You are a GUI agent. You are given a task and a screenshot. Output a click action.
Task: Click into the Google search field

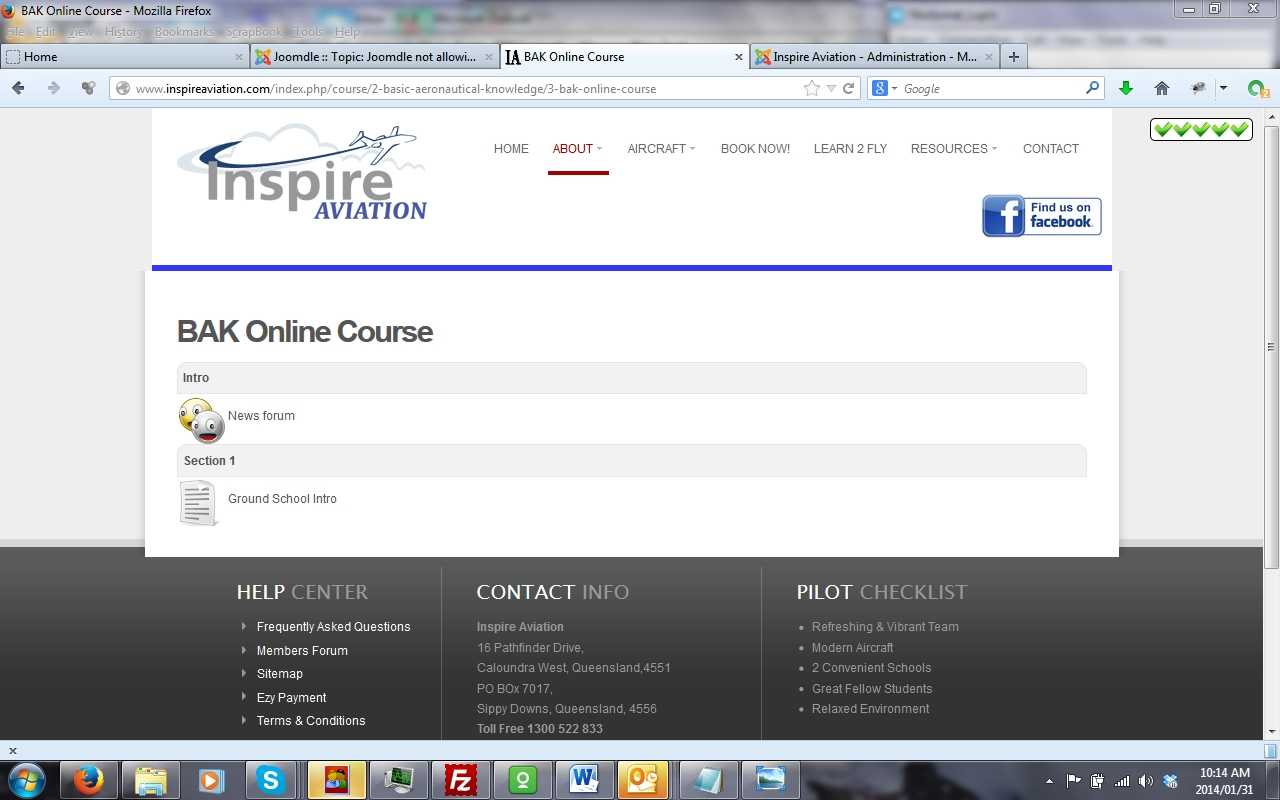[990, 88]
